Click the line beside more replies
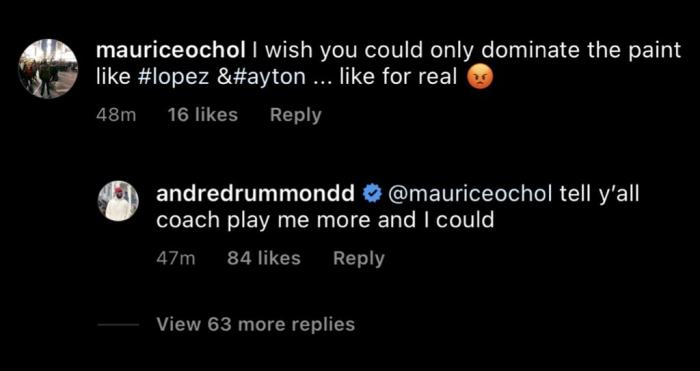 click(x=118, y=325)
